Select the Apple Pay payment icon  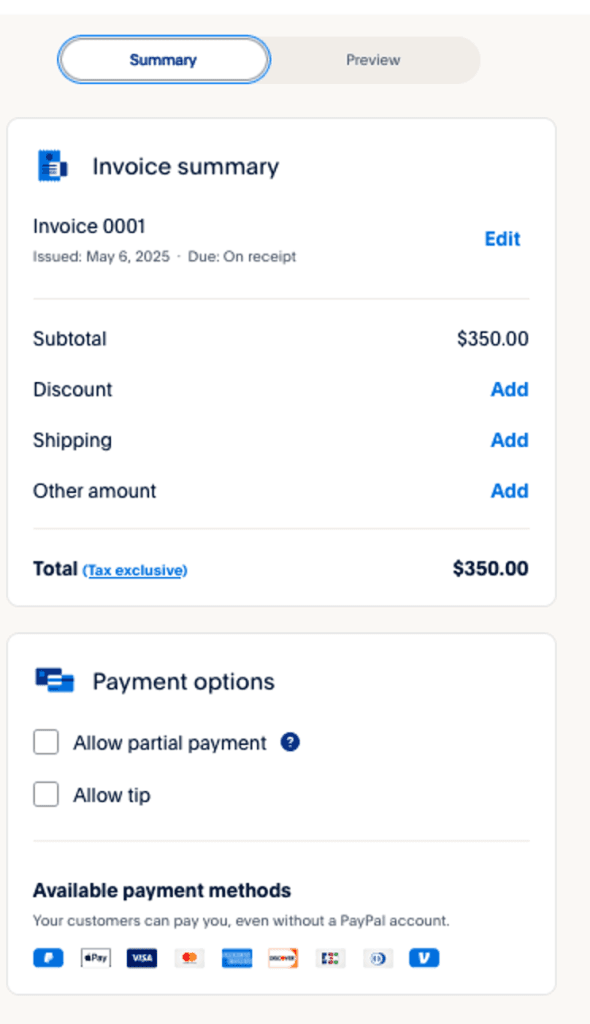(95, 957)
